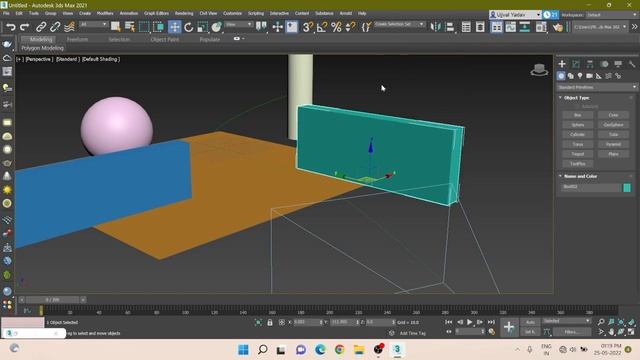Open the File menu
Viewport: 640px width, 360px height.
[6, 13]
